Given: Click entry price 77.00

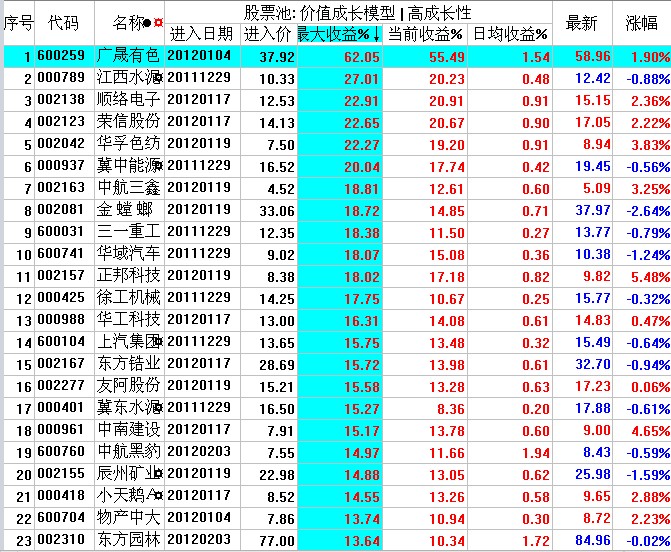Looking at the screenshot, I should (x=277, y=541).
